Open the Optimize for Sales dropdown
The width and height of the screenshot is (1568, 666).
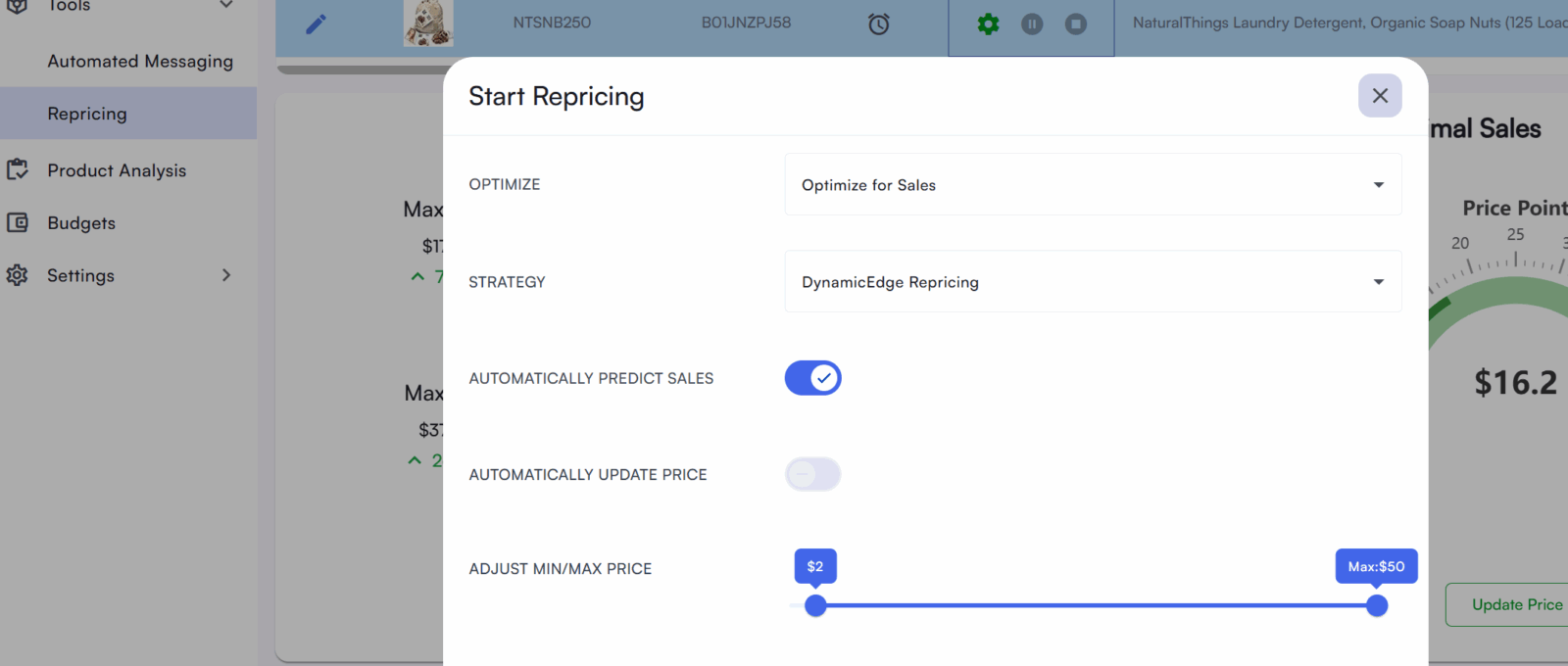[1093, 185]
